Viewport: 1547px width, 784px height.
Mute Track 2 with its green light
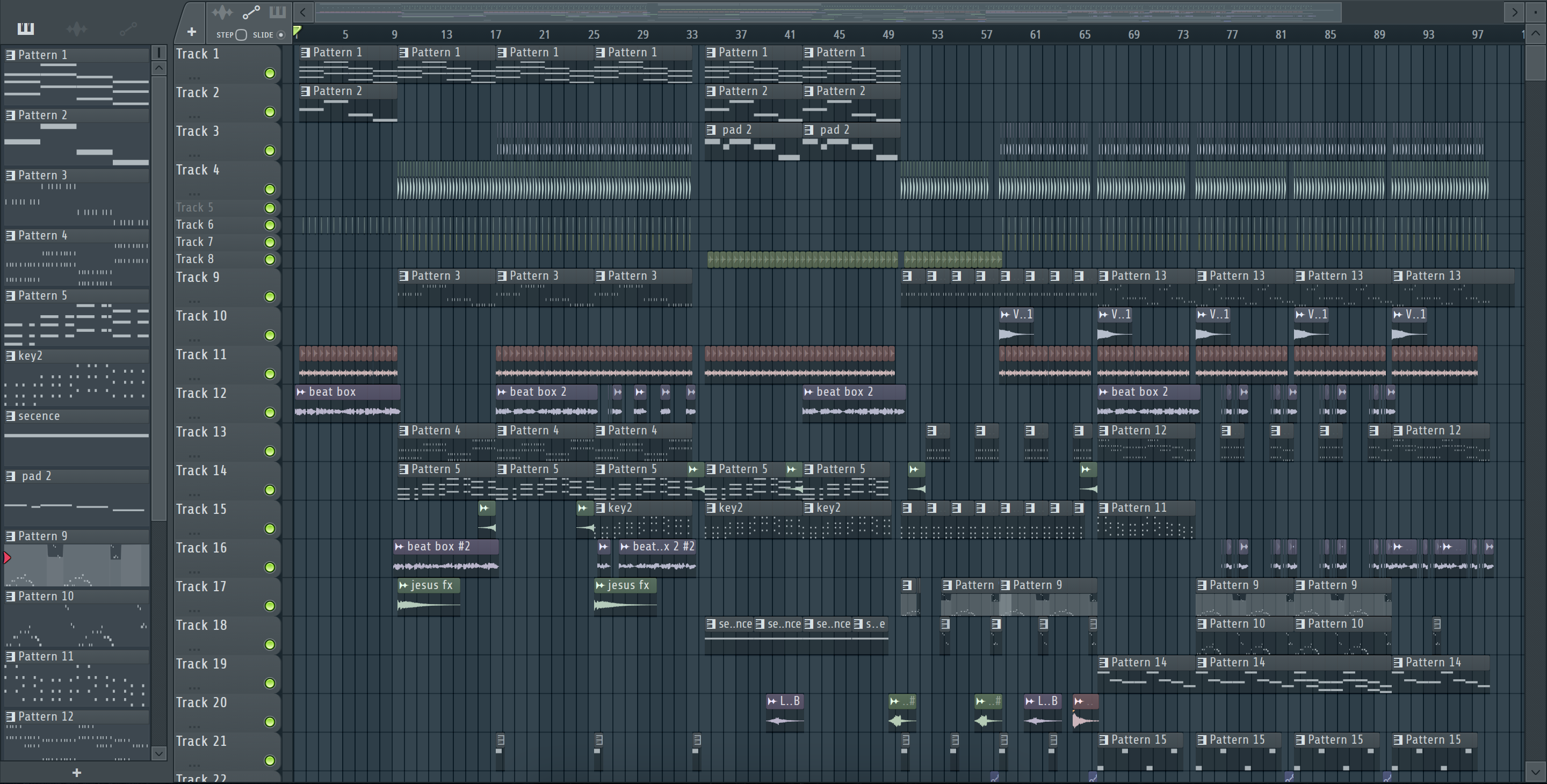pos(270,112)
